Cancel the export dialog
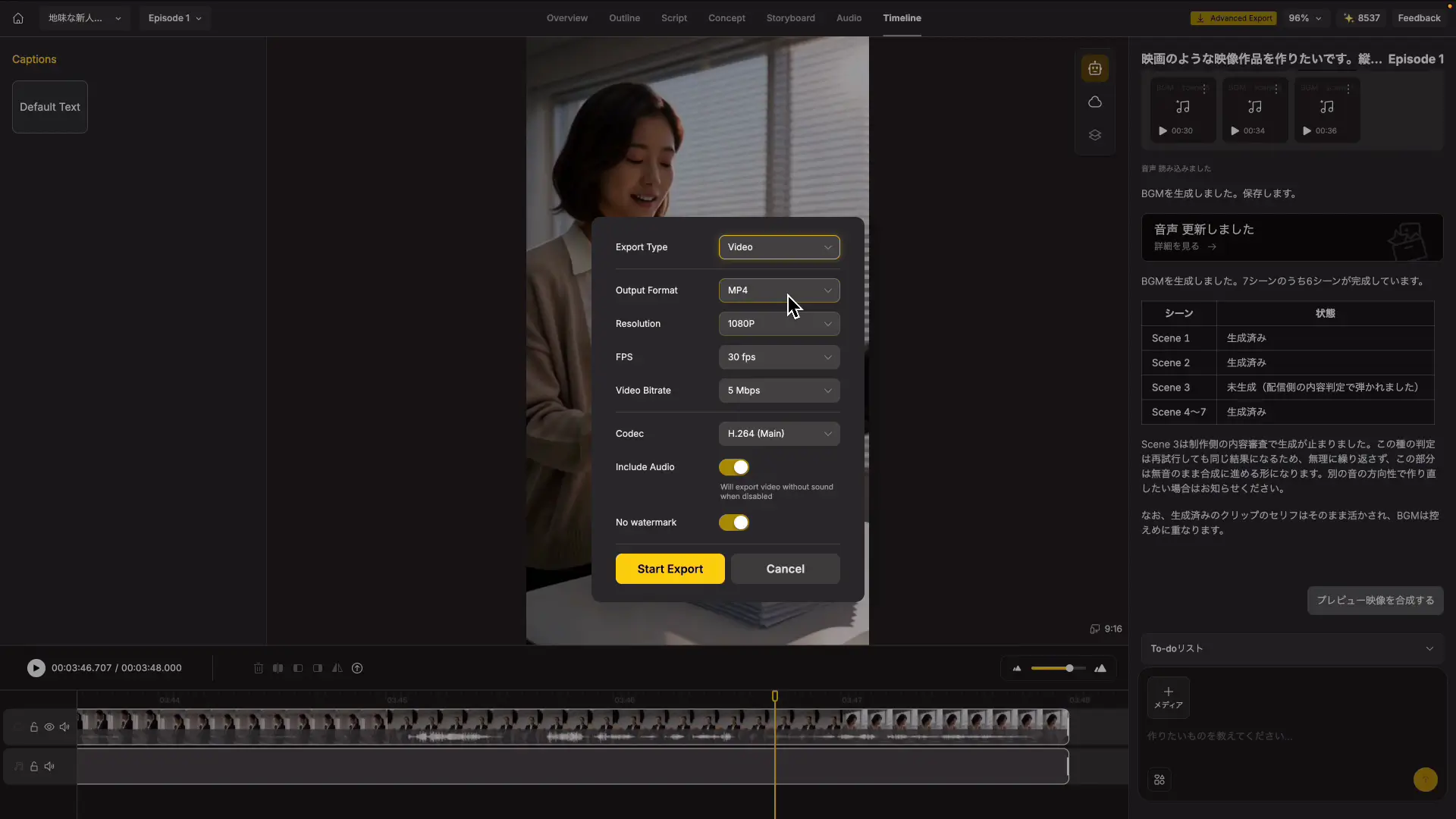The height and width of the screenshot is (819, 1456). click(x=786, y=569)
